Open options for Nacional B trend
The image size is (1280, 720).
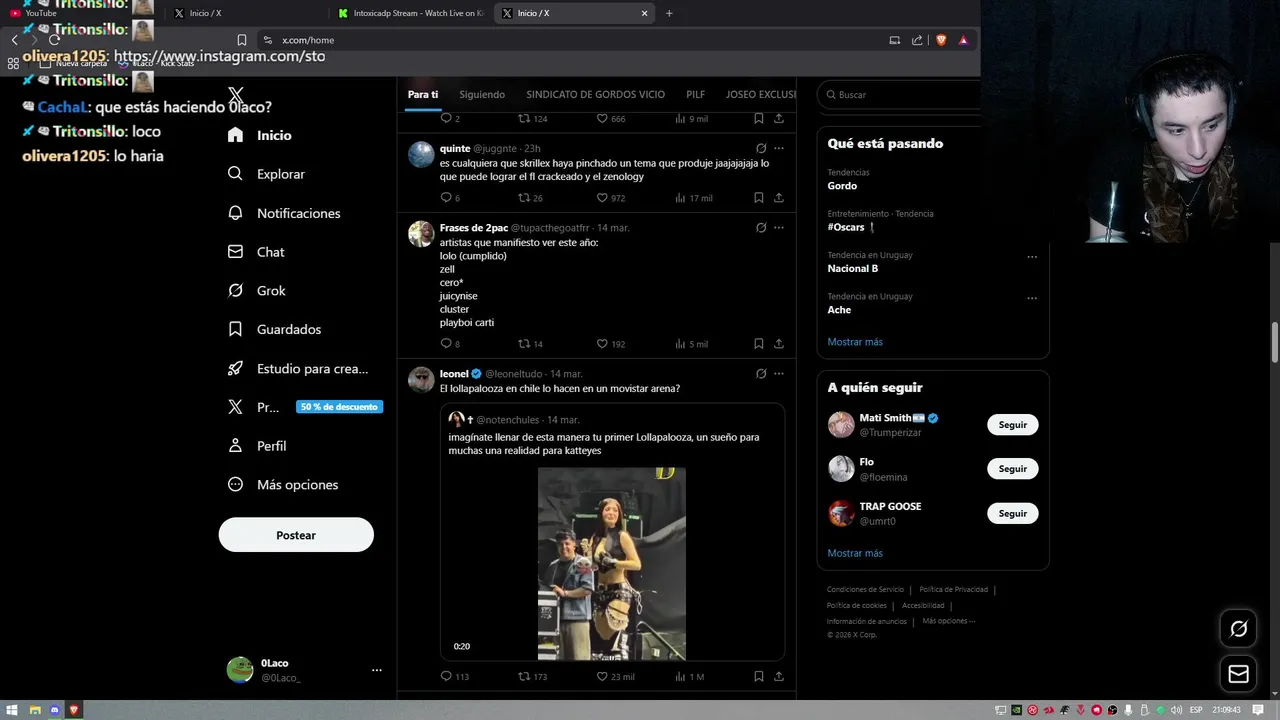[1032, 257]
